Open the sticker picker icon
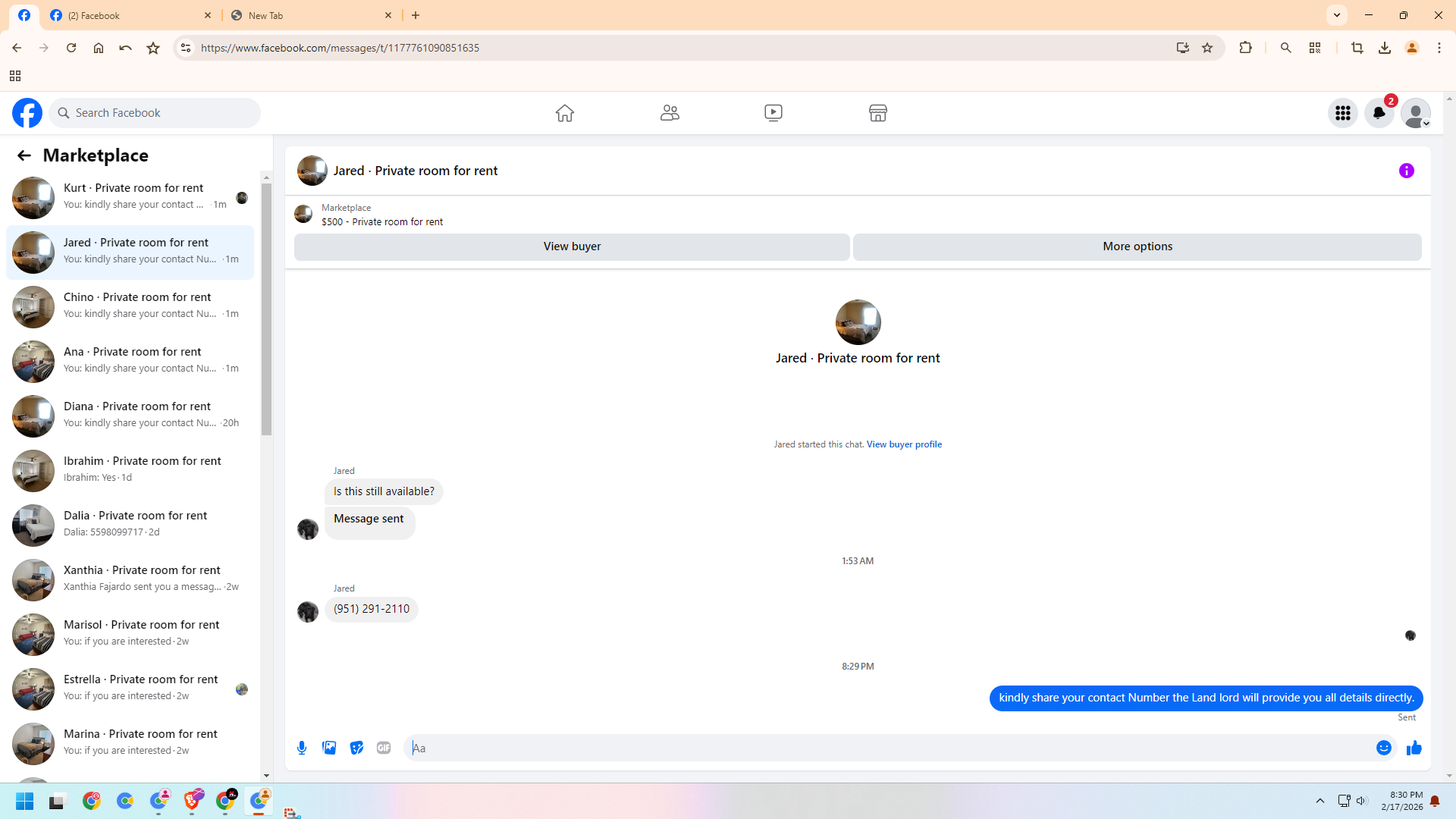The image size is (1456, 819). 356,748
